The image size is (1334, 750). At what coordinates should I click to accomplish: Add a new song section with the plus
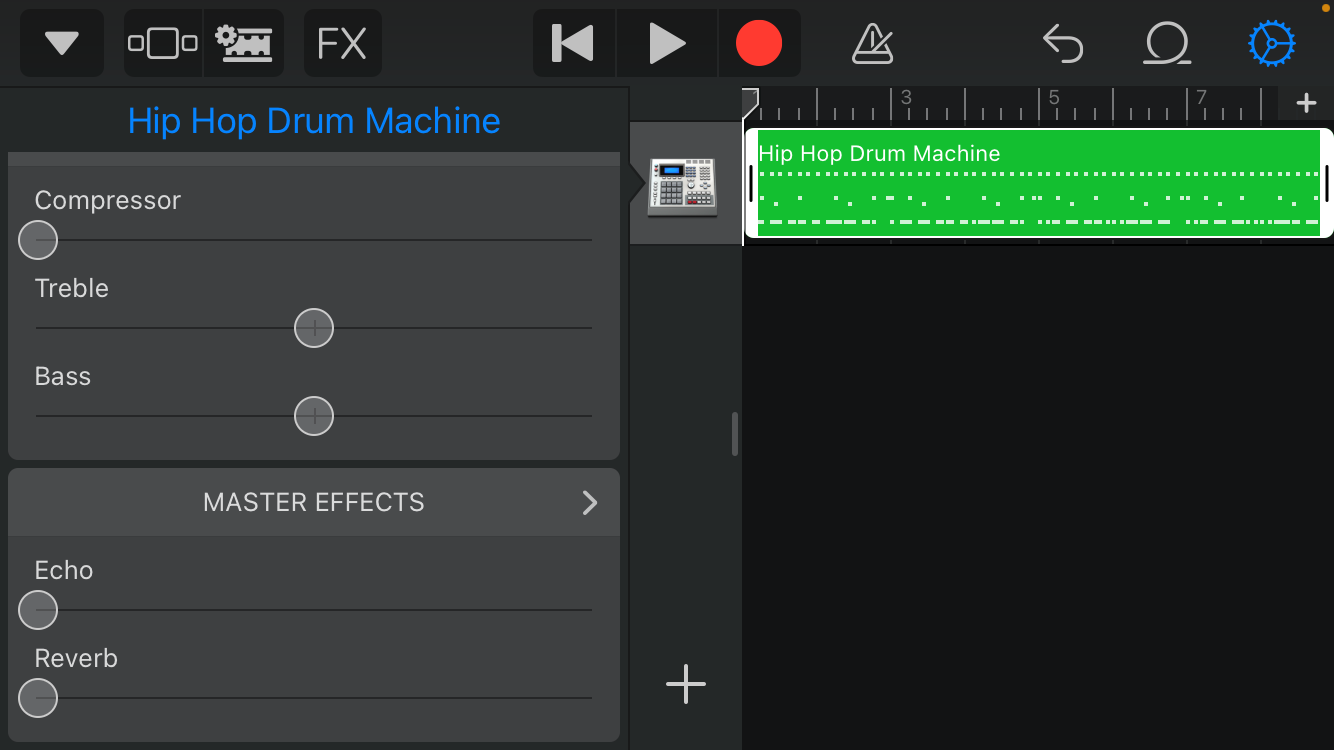(1306, 101)
